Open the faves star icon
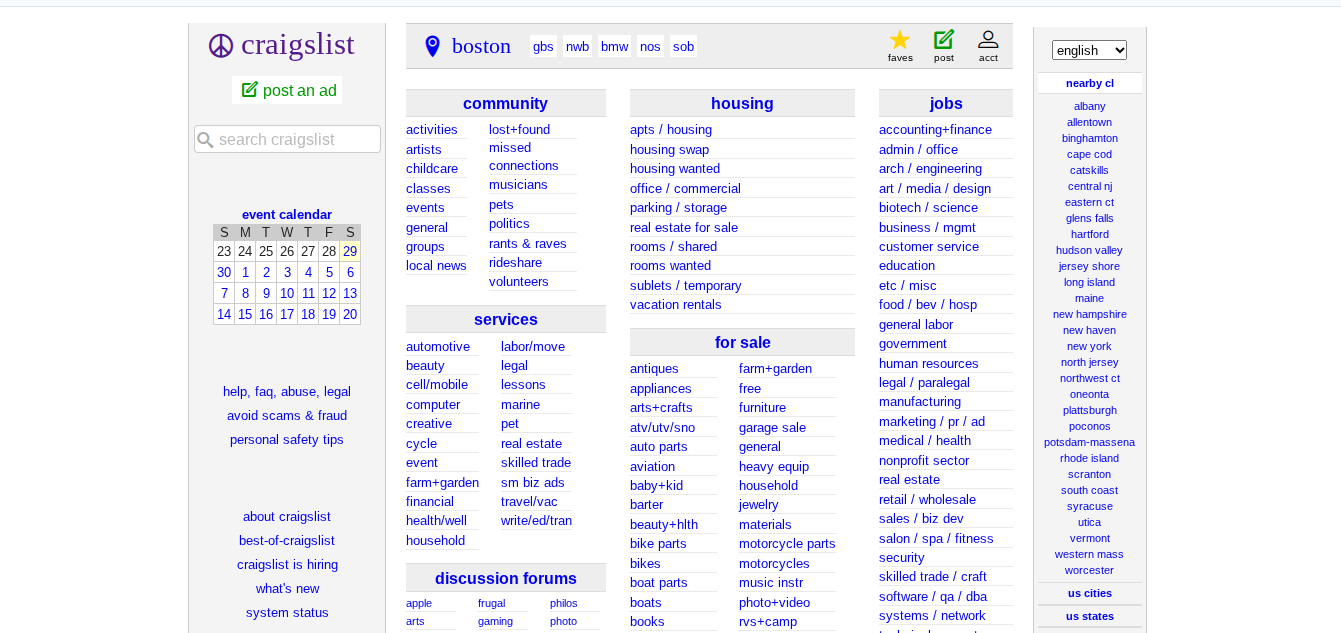Image resolution: width=1341 pixels, height=633 pixels. click(x=900, y=40)
